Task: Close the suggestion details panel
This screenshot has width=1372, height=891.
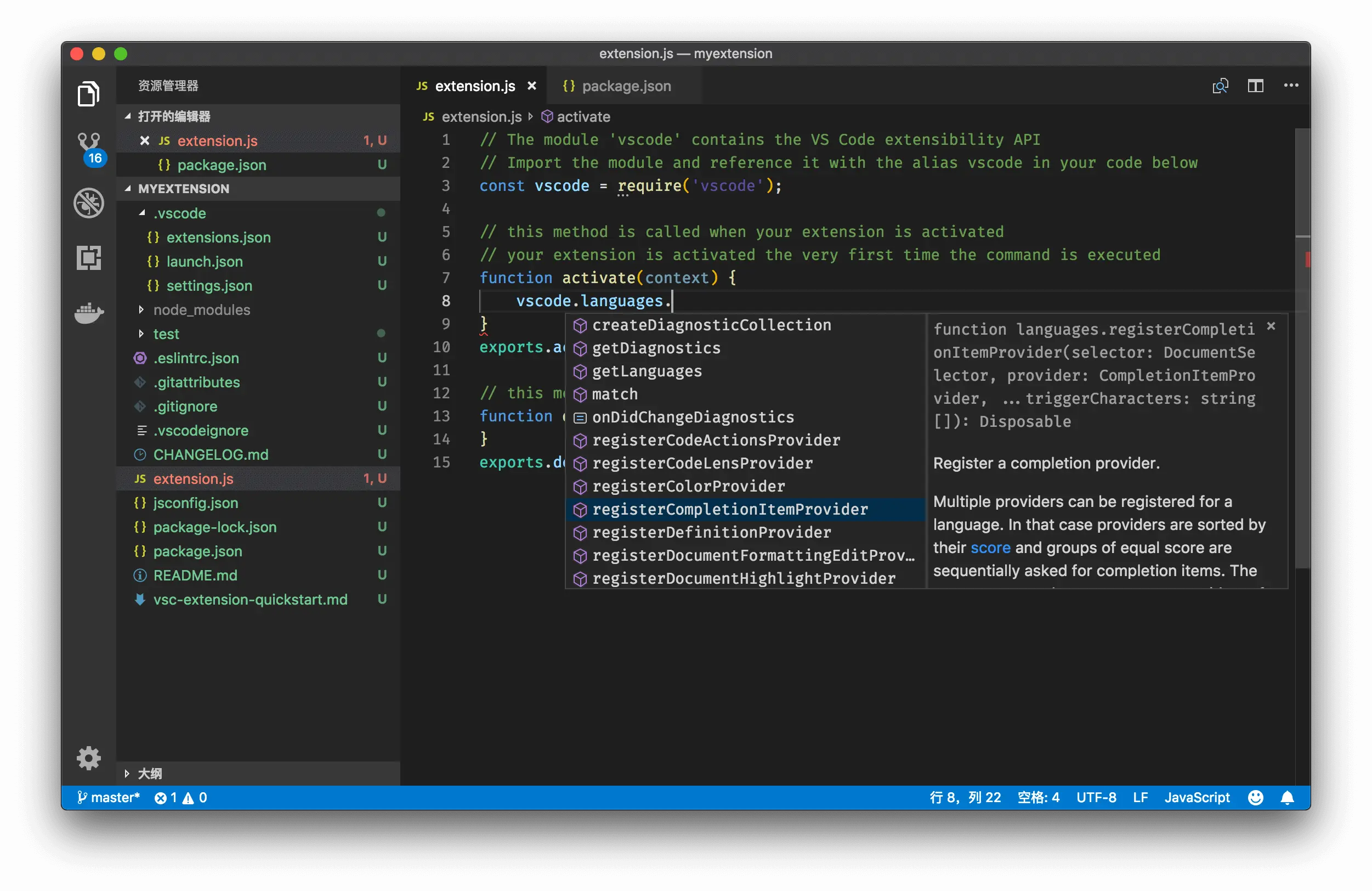Action: click(x=1271, y=326)
